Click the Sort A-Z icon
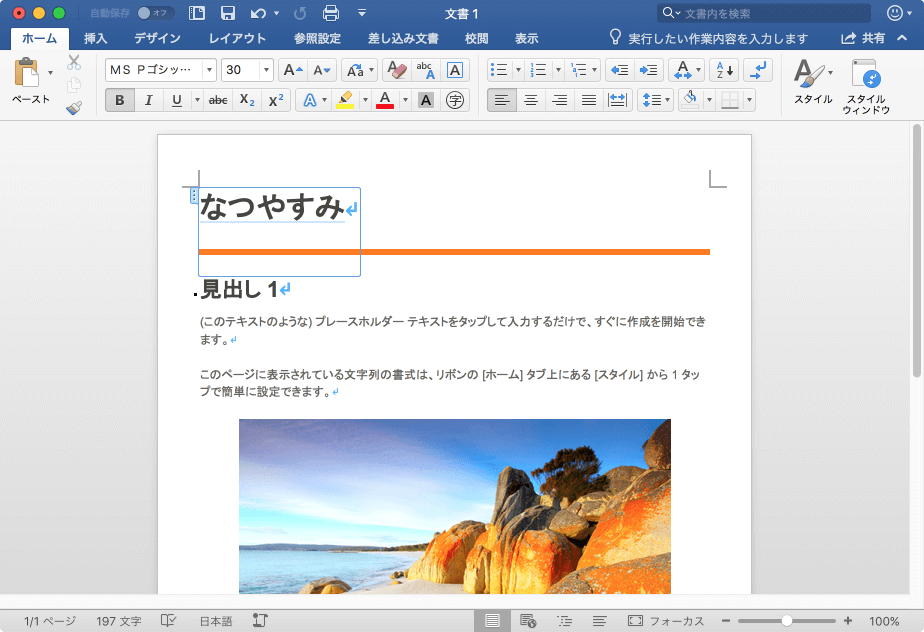Screen dimensions: 924x632 724,70
